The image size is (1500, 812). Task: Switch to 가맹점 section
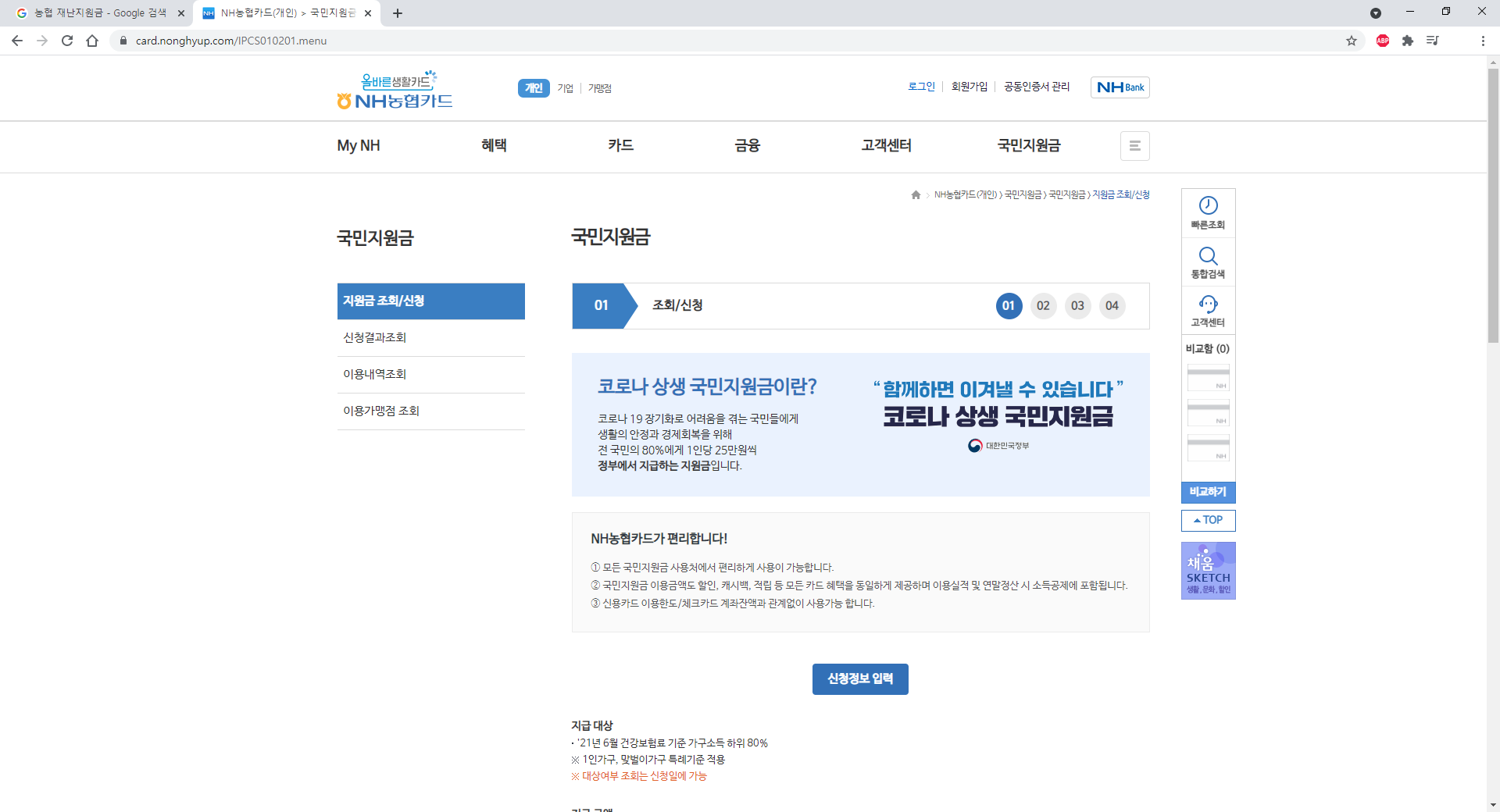(x=600, y=88)
